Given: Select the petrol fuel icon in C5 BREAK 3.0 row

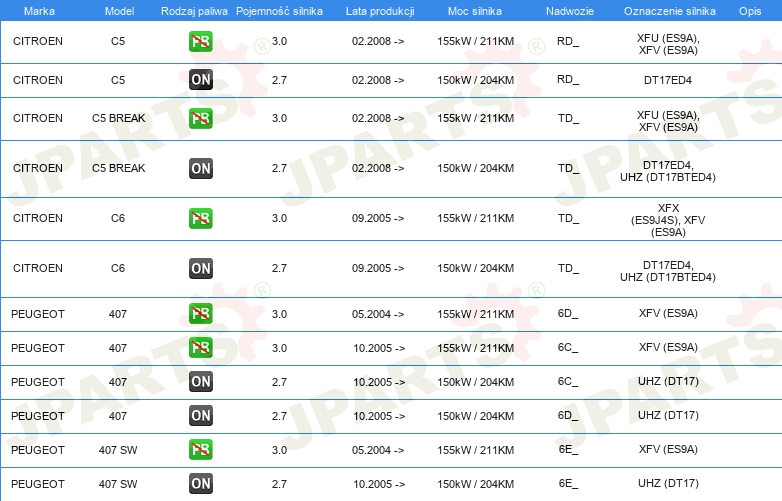Looking at the screenshot, I should pos(200,118).
